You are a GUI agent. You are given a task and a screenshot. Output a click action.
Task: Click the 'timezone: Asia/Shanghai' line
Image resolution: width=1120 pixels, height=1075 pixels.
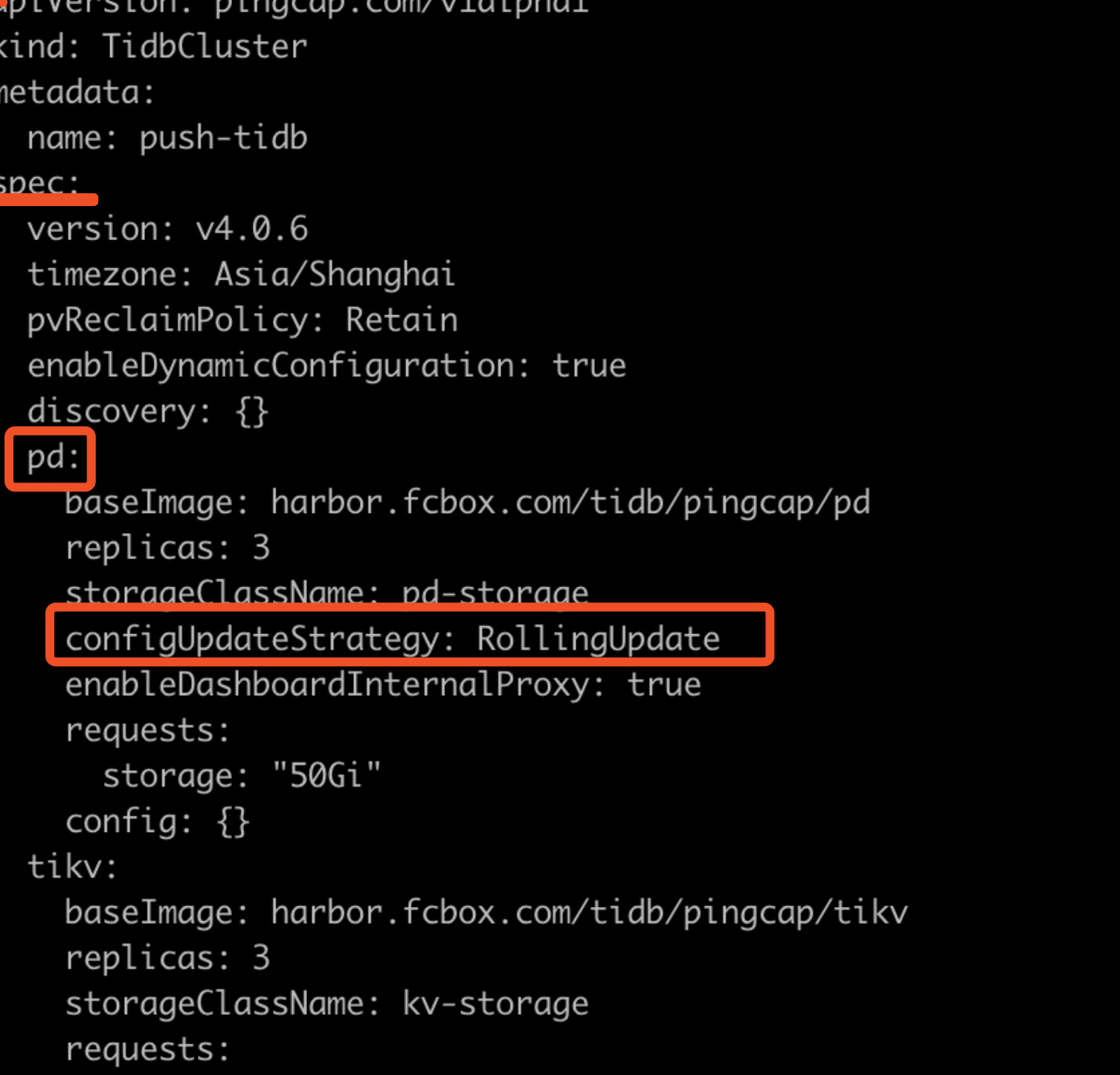point(241,274)
